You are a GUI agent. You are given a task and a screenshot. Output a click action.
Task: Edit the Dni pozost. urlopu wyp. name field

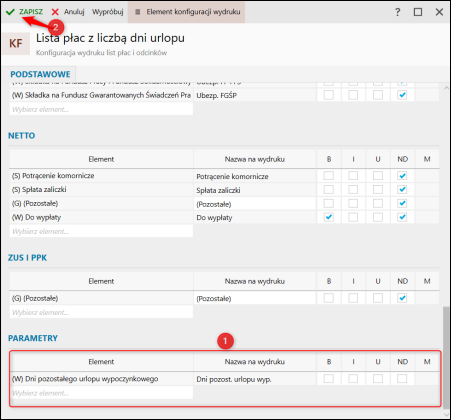pos(255,379)
